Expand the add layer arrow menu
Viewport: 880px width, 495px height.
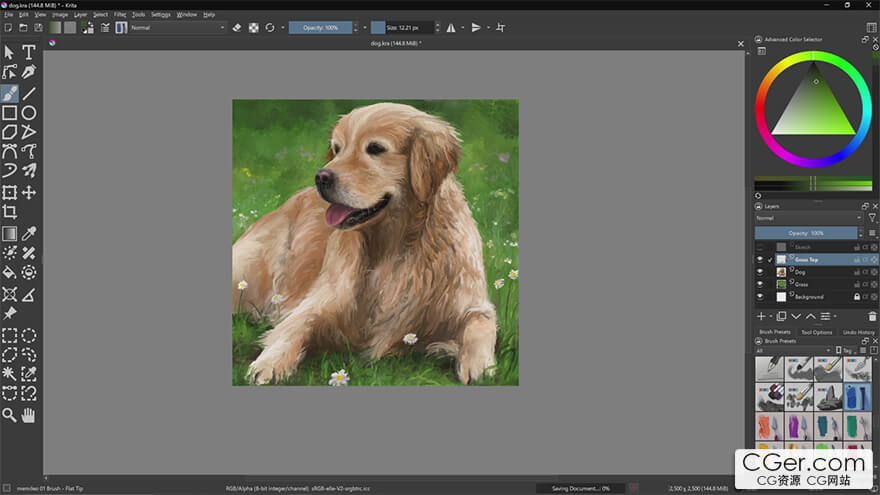coord(770,316)
